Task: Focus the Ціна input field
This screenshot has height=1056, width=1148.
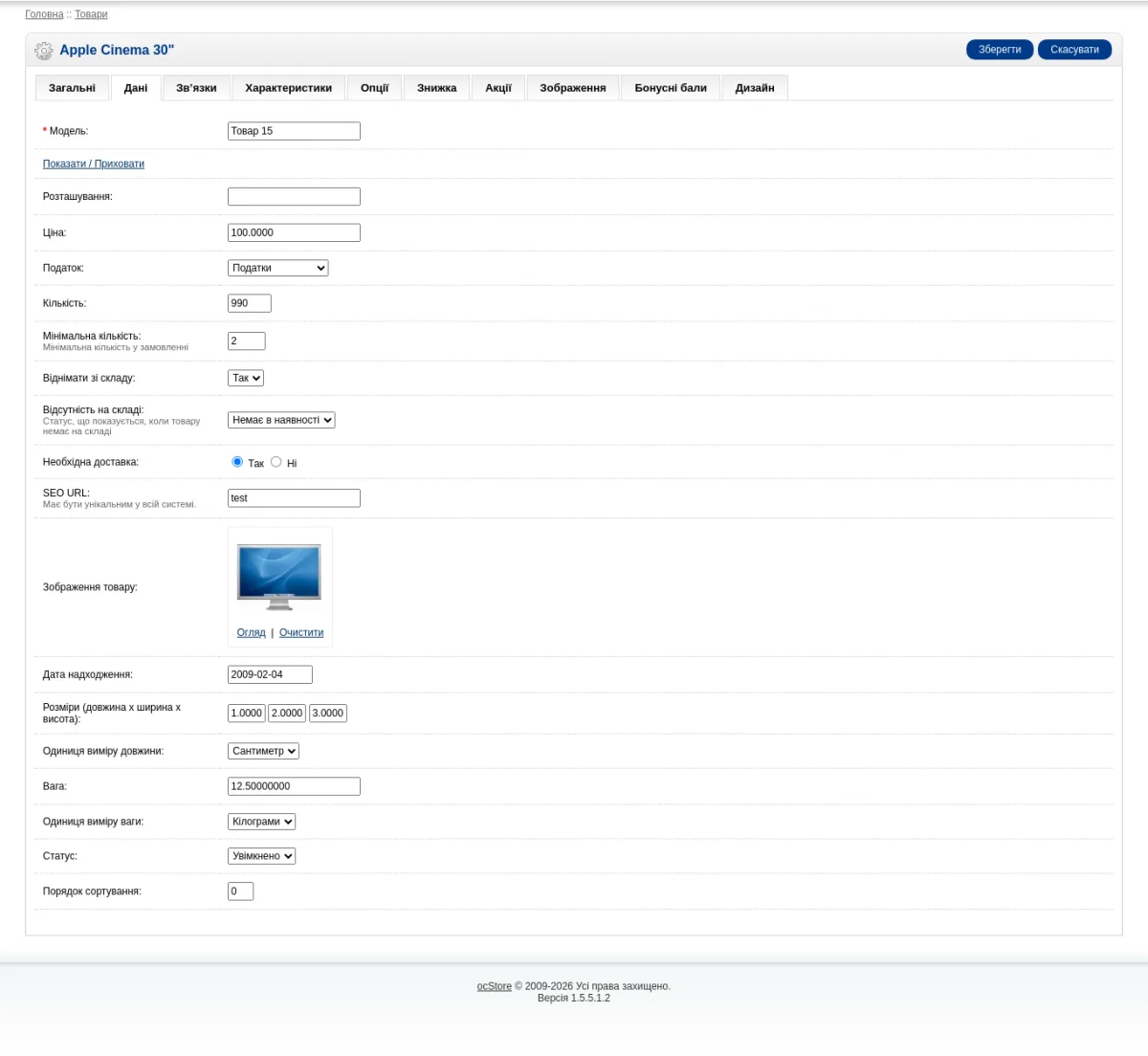Action: pyautogui.click(x=294, y=232)
